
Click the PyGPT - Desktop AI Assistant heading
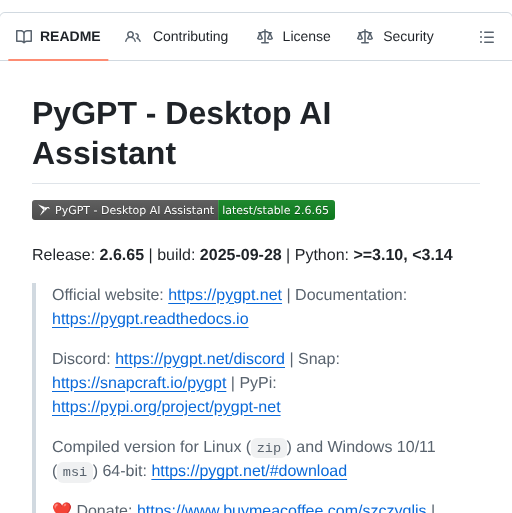(x=182, y=133)
